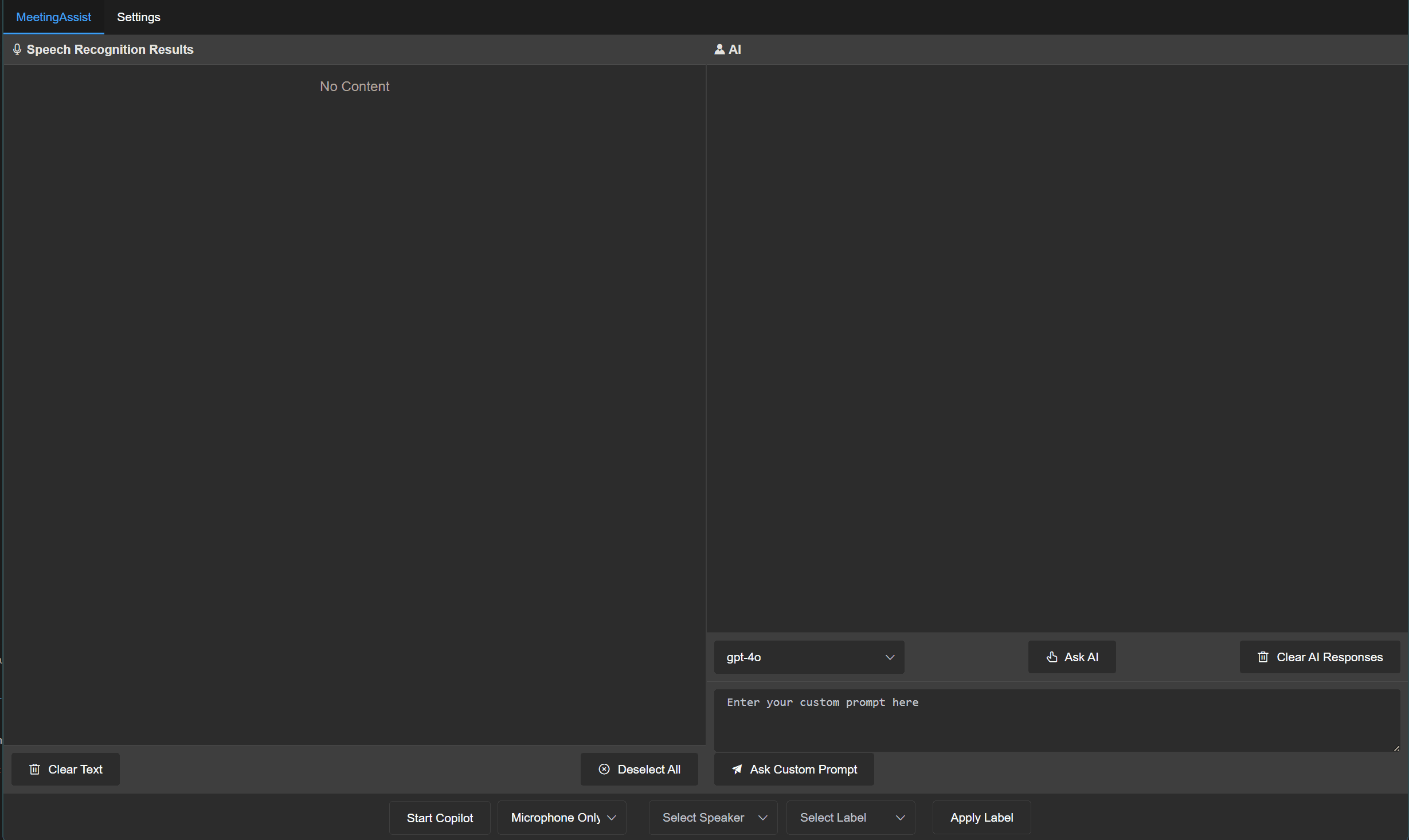Click the Deselect All button
The width and height of the screenshot is (1409, 840).
[639, 770]
